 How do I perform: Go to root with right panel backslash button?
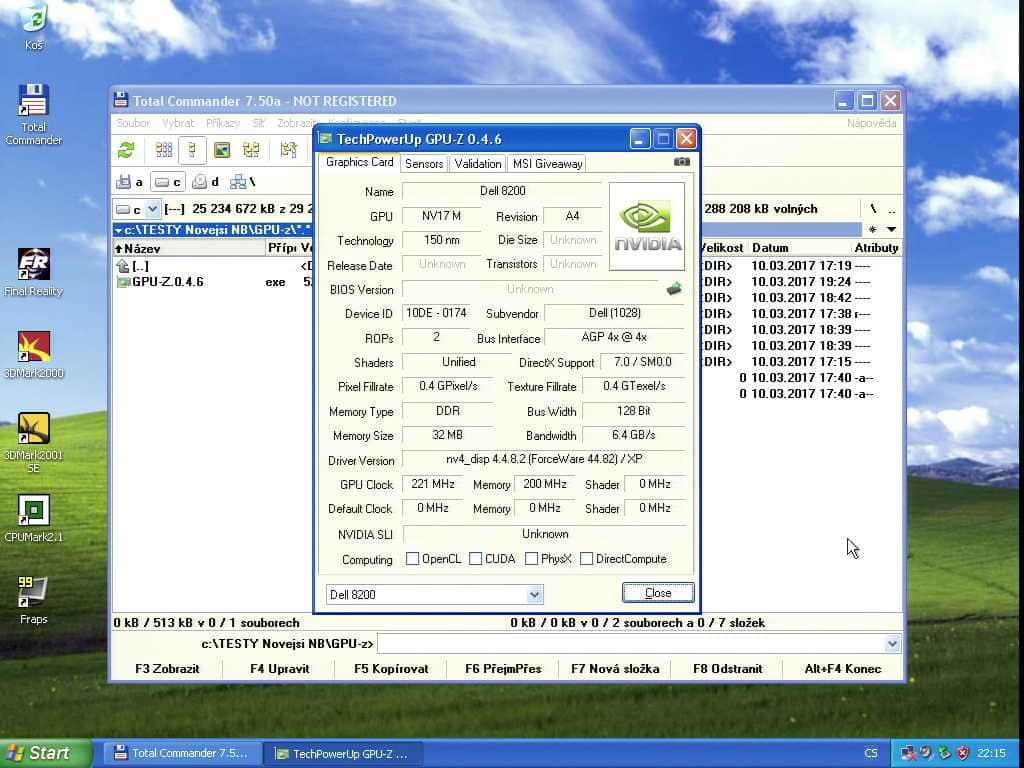(873, 209)
